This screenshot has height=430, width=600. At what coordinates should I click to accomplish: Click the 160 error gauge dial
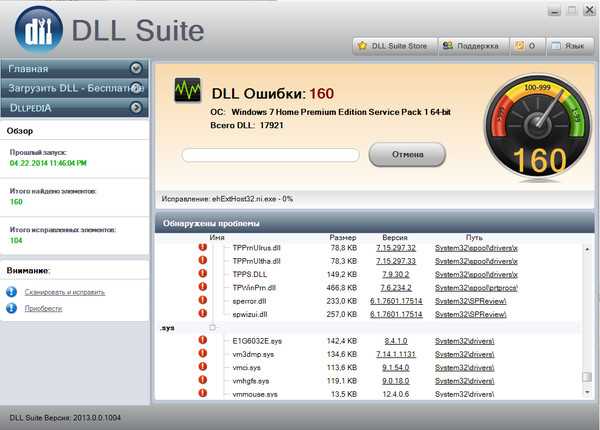(x=538, y=127)
